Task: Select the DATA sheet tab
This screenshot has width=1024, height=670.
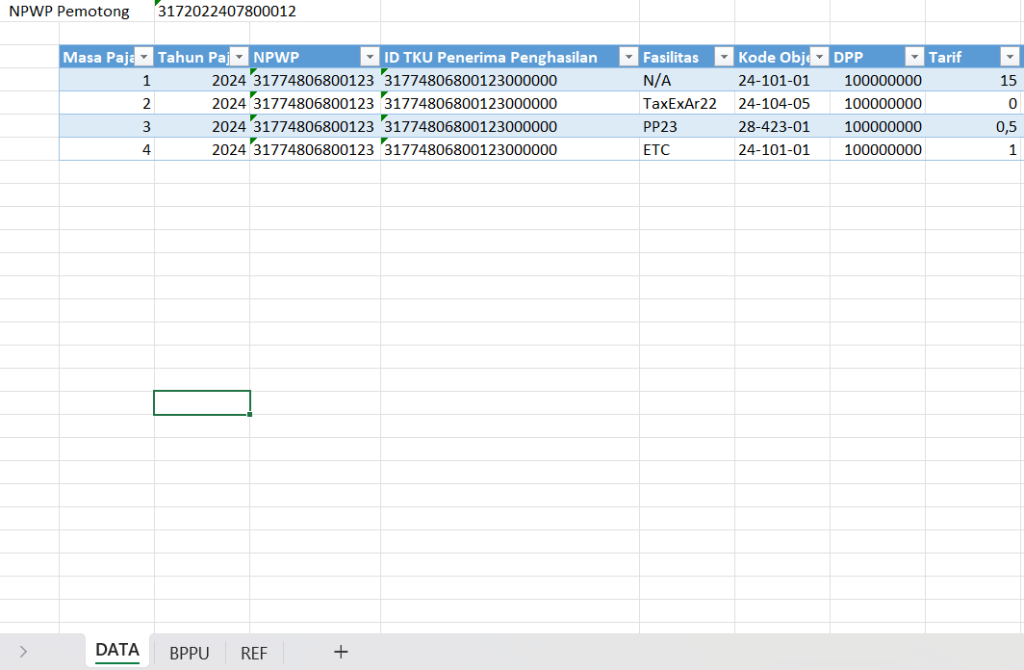Action: tap(117, 651)
